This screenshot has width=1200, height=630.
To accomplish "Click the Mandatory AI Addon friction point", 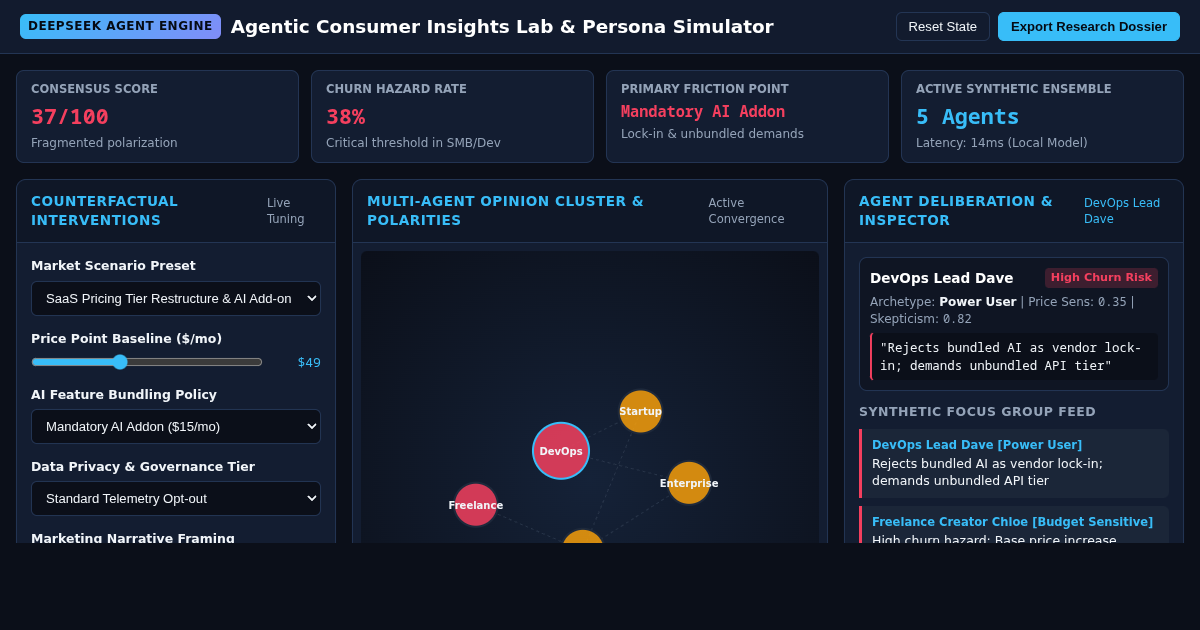I will pyautogui.click(x=703, y=111).
